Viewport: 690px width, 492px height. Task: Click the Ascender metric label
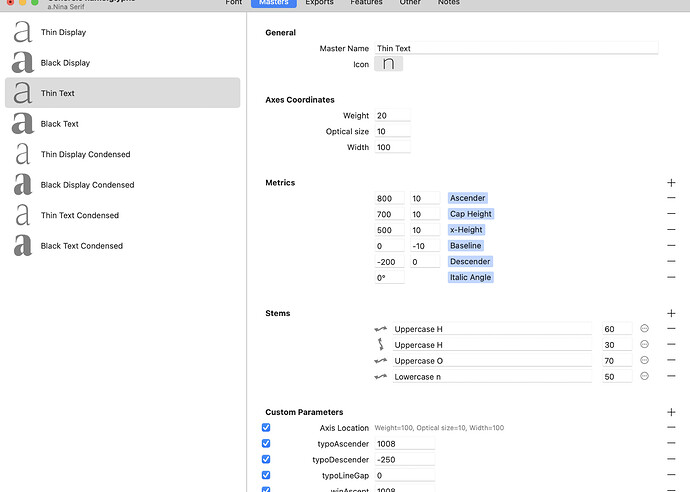(x=467, y=198)
